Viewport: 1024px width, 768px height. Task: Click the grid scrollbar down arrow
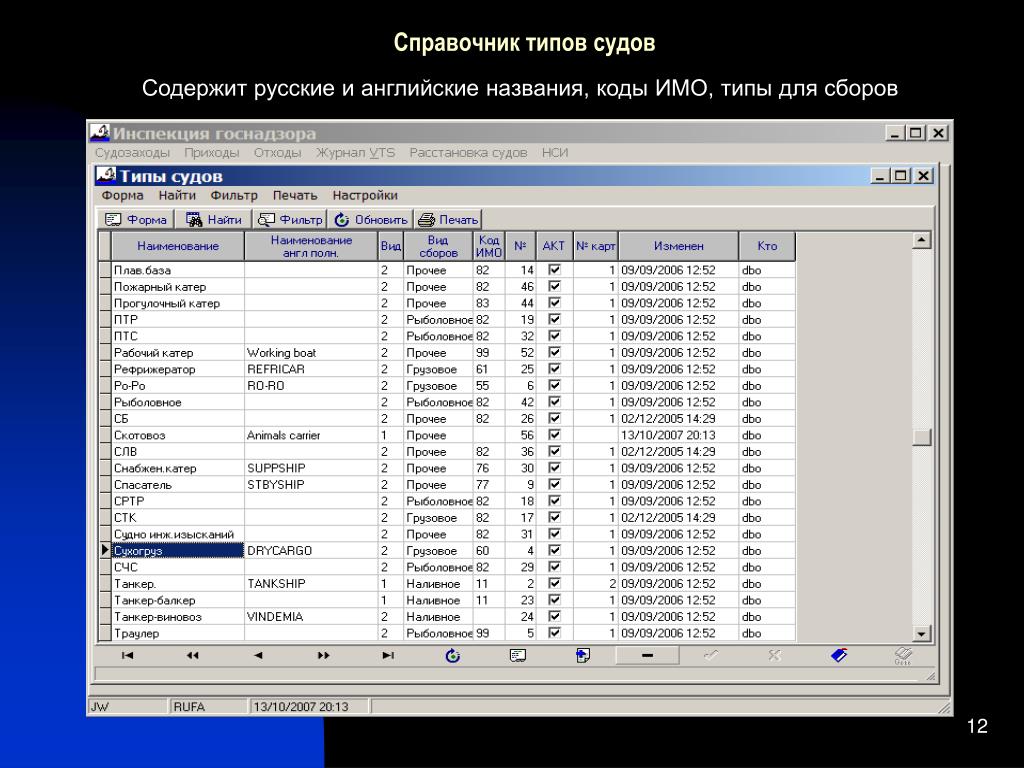tap(921, 633)
